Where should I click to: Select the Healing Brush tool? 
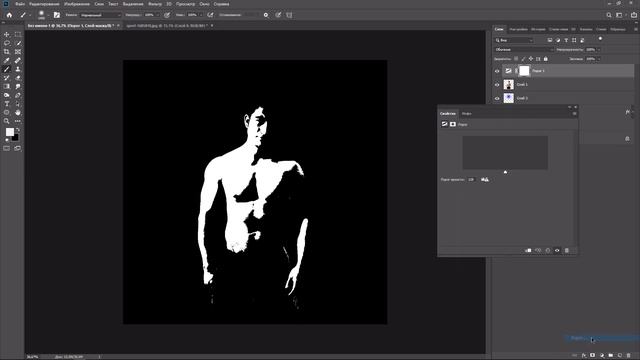[x=18, y=60]
